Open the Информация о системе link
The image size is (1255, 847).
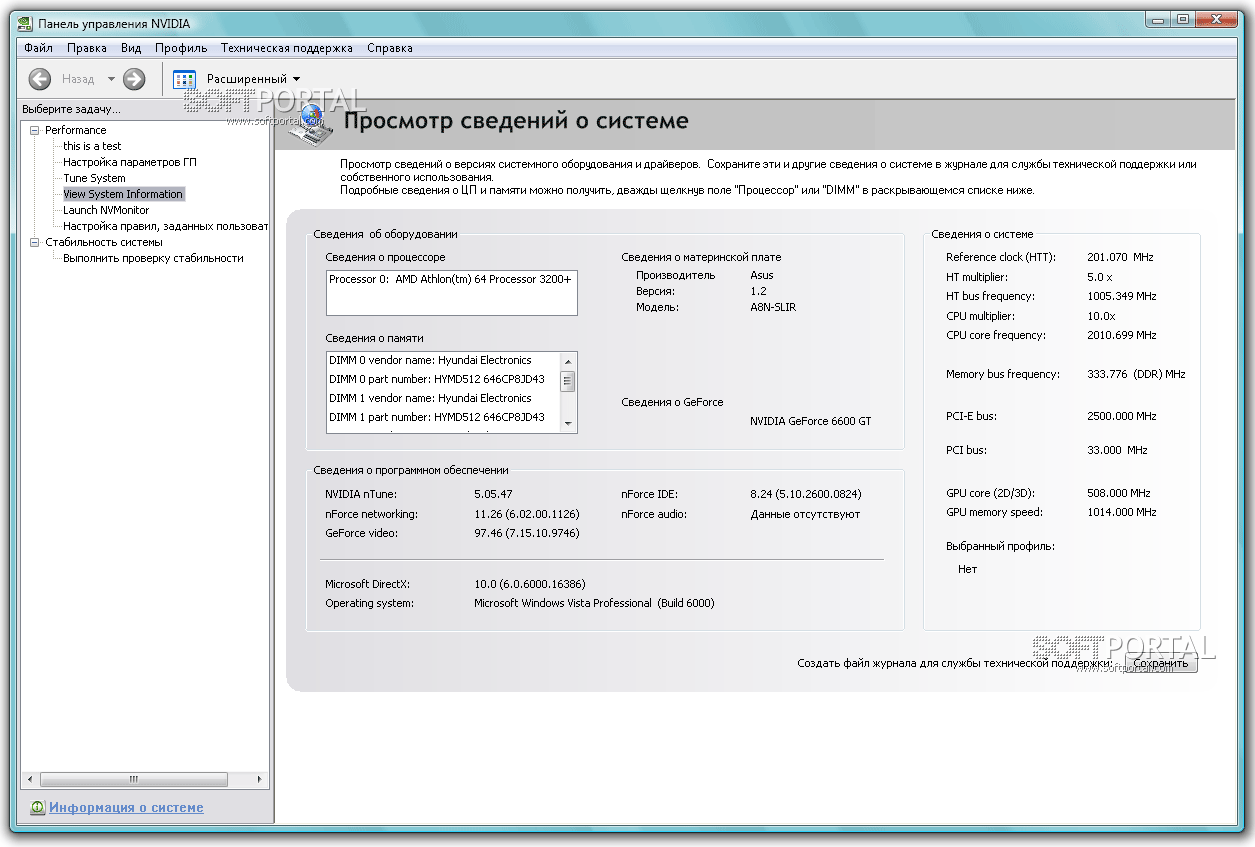point(126,808)
